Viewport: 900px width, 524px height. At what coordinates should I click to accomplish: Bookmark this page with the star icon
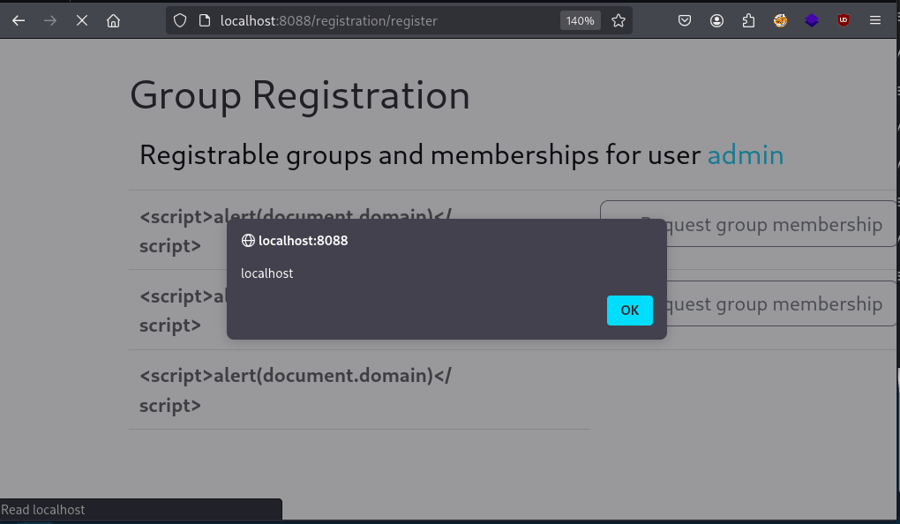coord(619,20)
